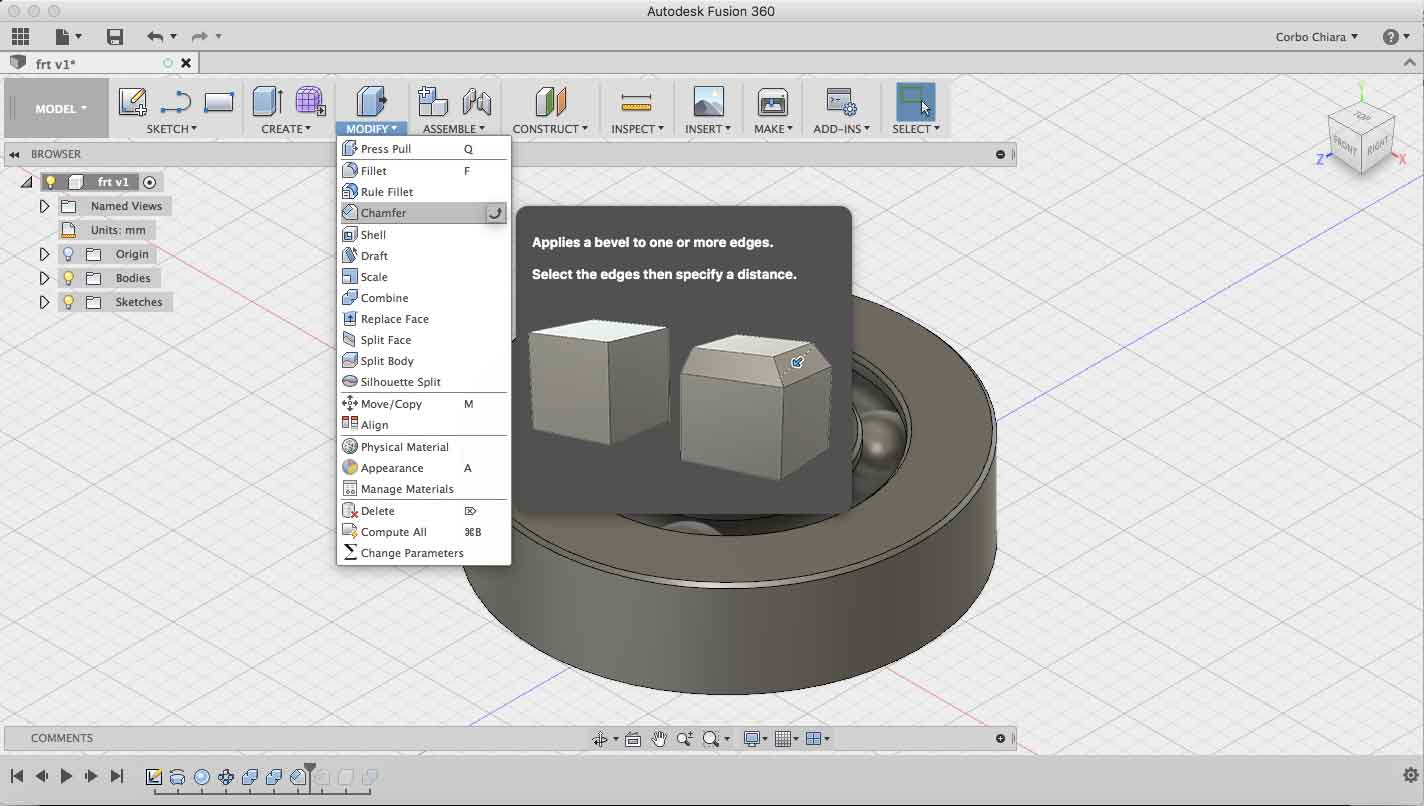Jump to the timeline beginning
Viewport: 1424px width, 806px height.
click(17, 776)
